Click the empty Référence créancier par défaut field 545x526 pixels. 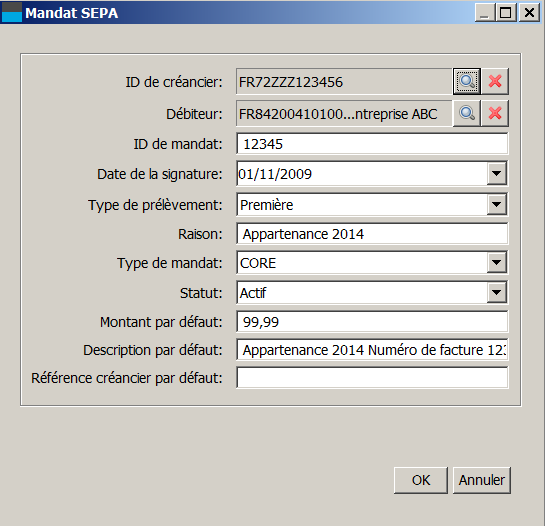372,378
